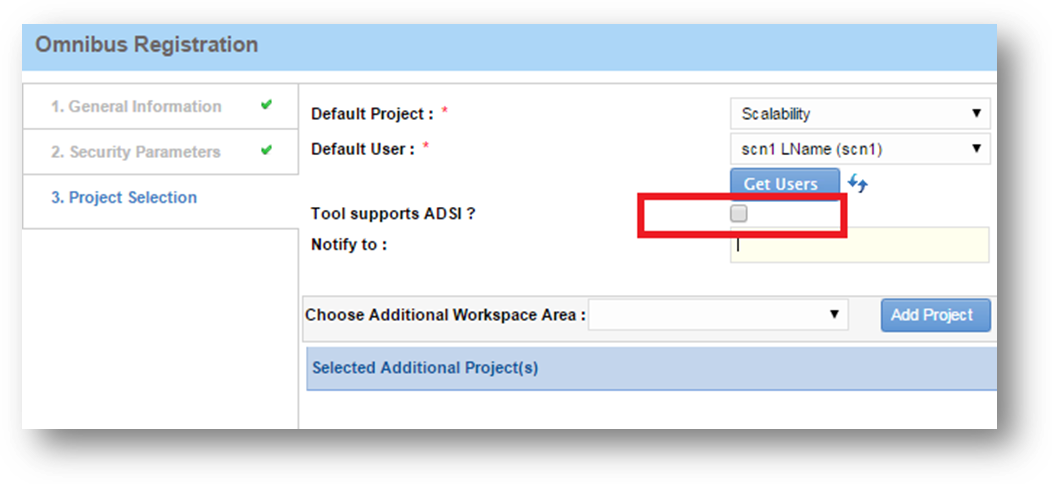Click the Default Project field label
The height and width of the screenshot is (484, 1052).
coord(372,114)
